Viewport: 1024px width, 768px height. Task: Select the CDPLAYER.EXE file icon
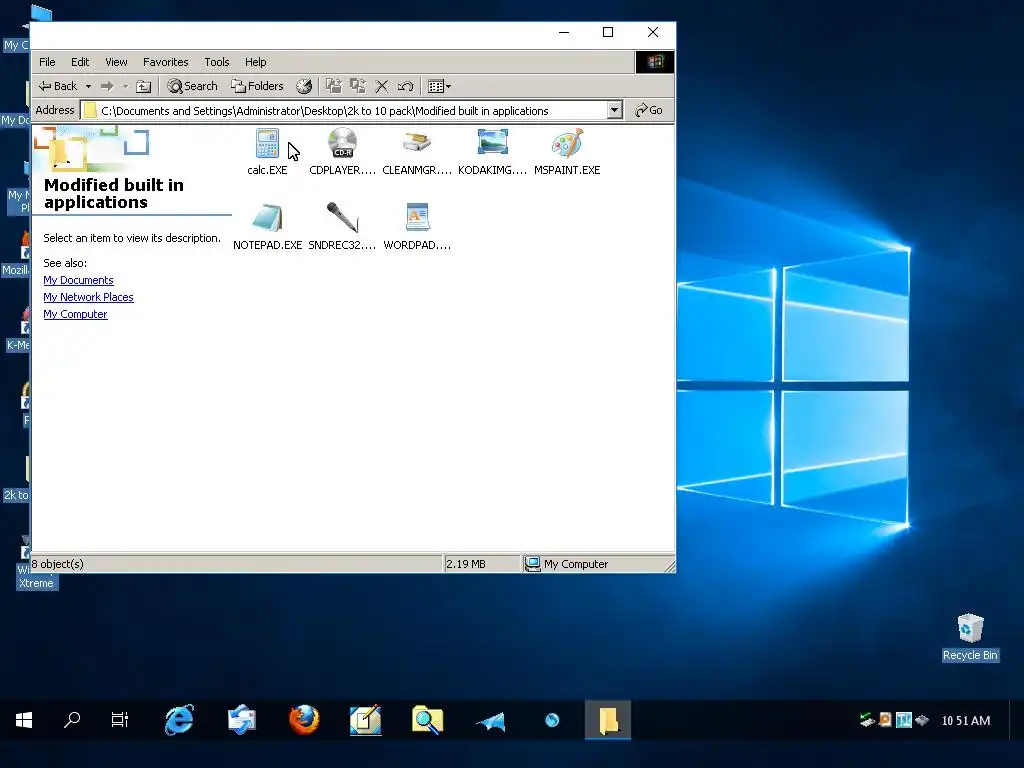coord(342,143)
